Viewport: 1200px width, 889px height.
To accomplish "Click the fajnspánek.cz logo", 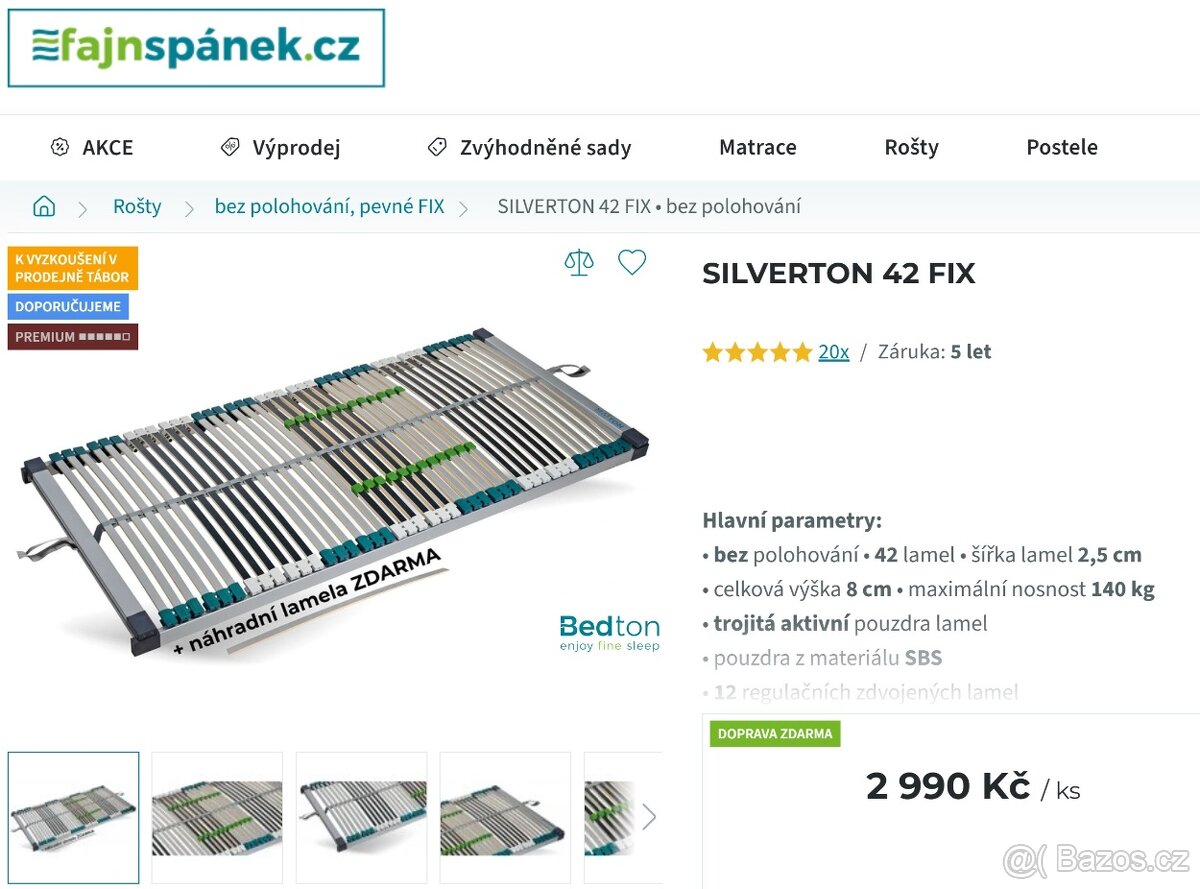I will [x=196, y=48].
